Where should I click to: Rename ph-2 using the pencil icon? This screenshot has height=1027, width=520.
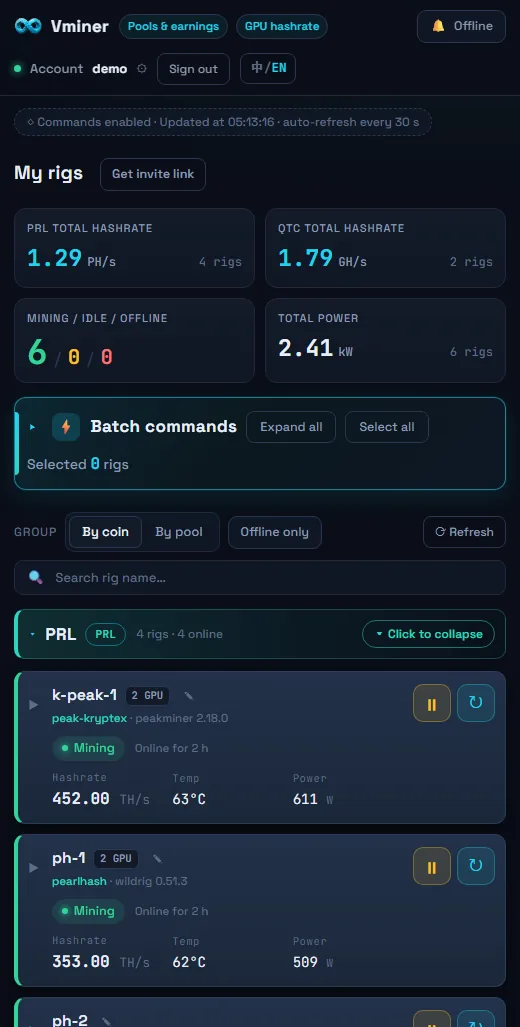pos(107,1021)
